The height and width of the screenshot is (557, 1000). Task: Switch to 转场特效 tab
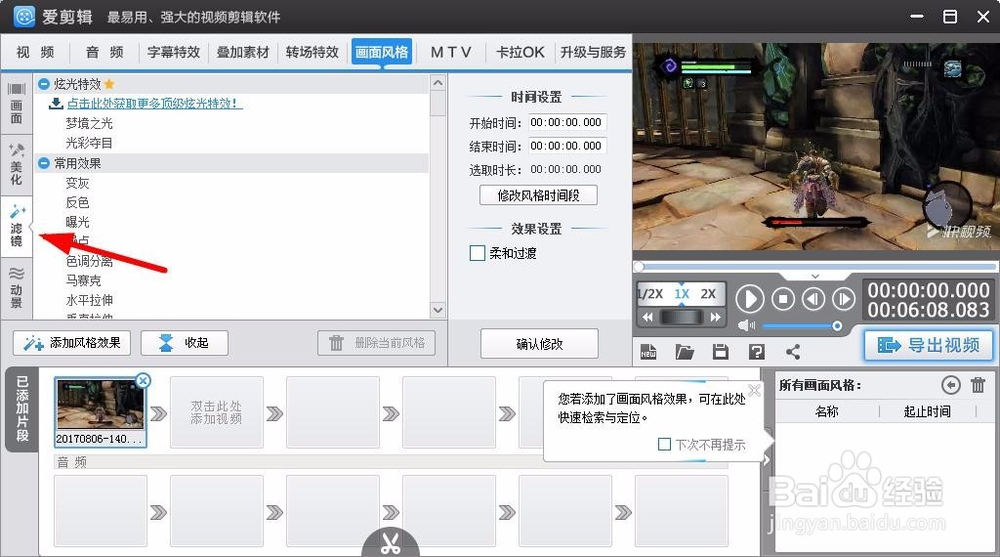click(312, 52)
